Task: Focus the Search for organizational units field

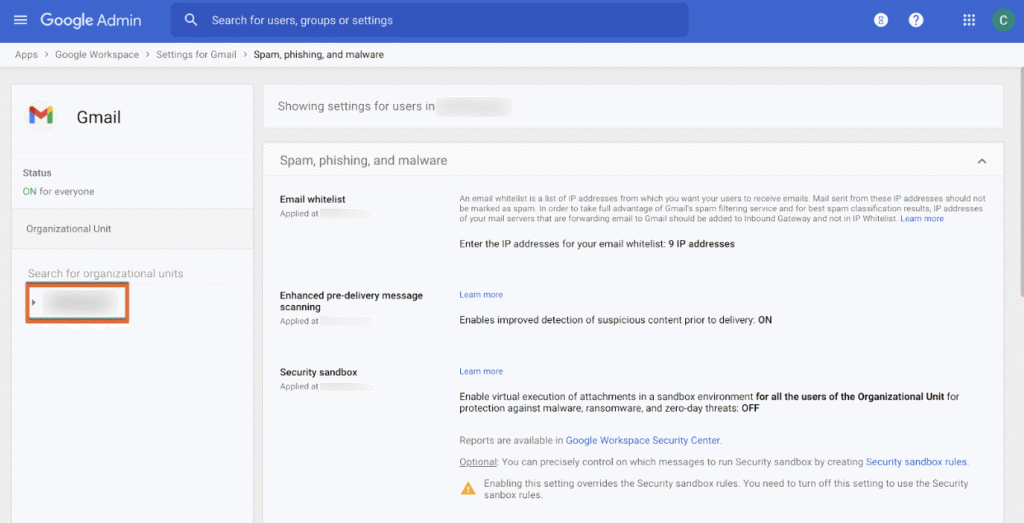Action: [128, 273]
